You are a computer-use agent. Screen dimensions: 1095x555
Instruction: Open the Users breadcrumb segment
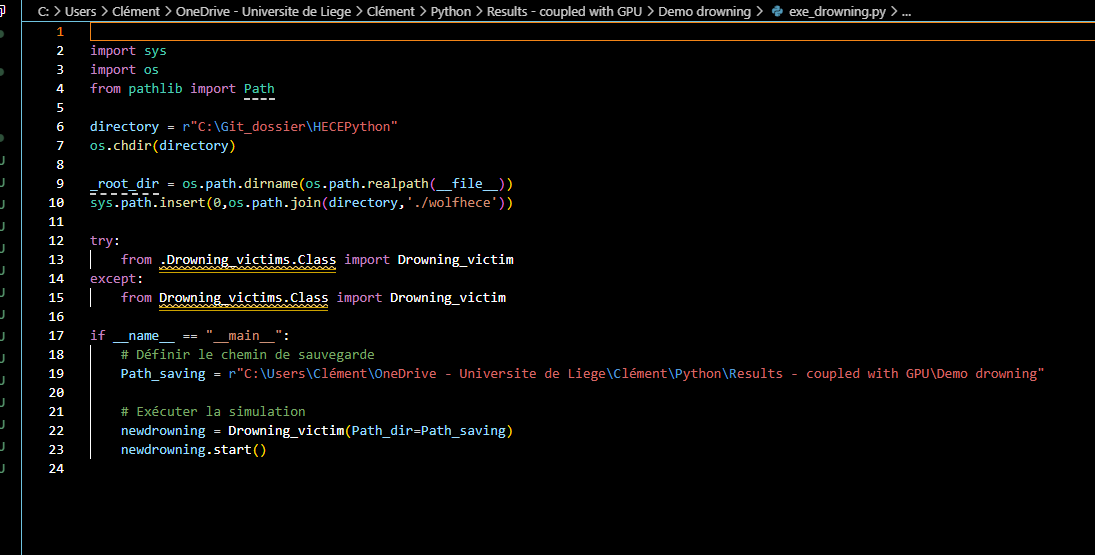coord(81,12)
